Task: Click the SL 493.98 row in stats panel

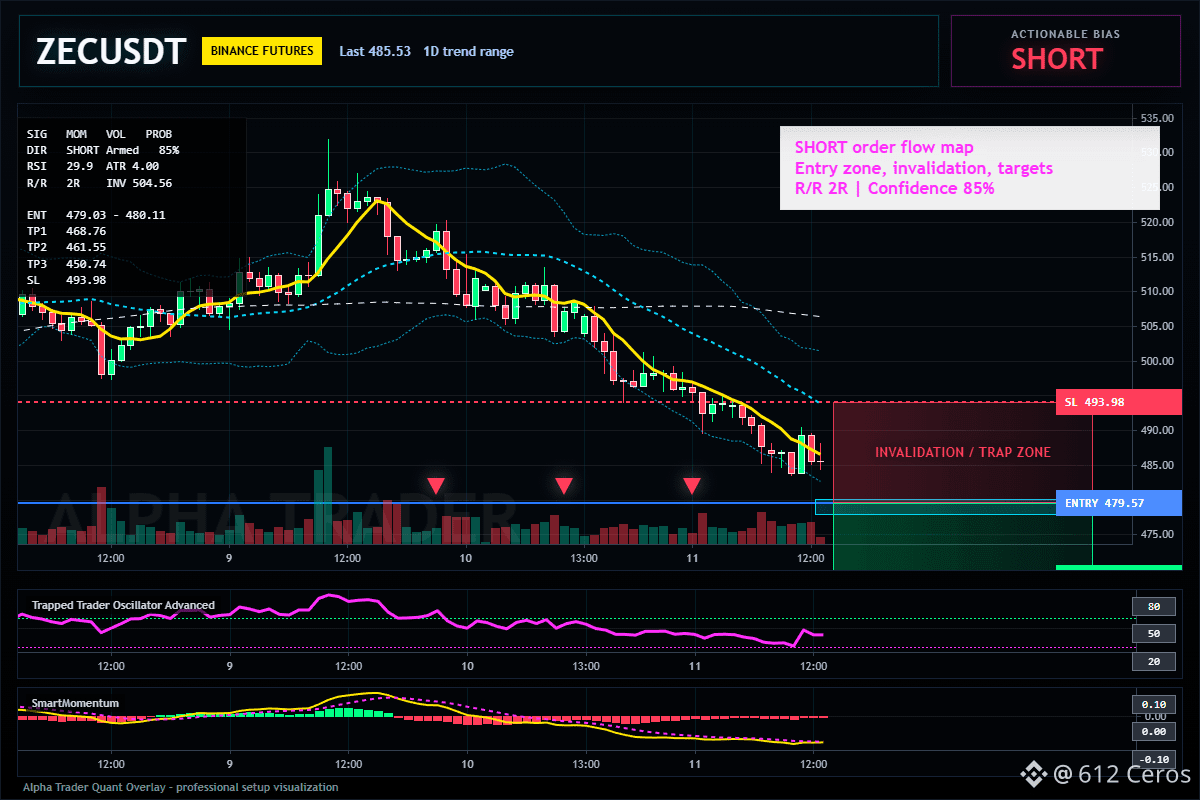Action: pos(67,279)
